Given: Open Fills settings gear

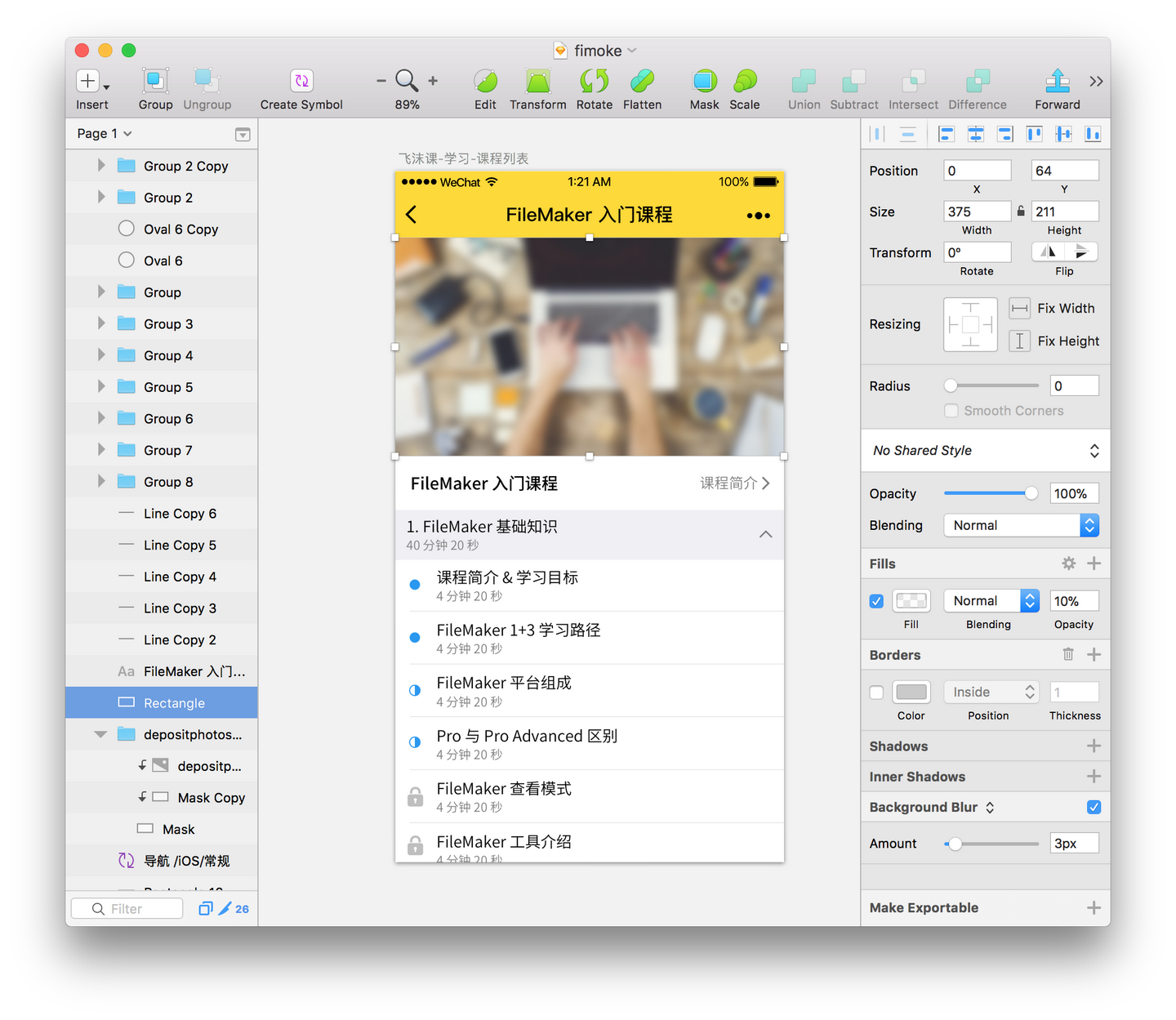Looking at the screenshot, I should pyautogui.click(x=1068, y=563).
